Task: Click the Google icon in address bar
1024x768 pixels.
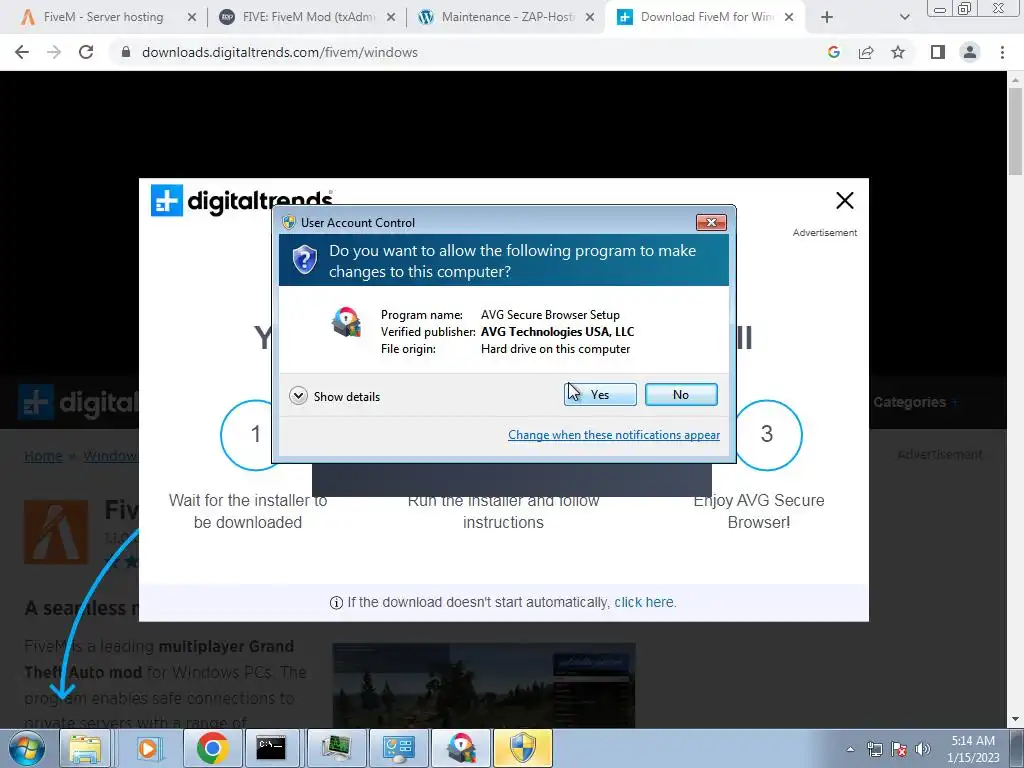Action: [x=833, y=52]
